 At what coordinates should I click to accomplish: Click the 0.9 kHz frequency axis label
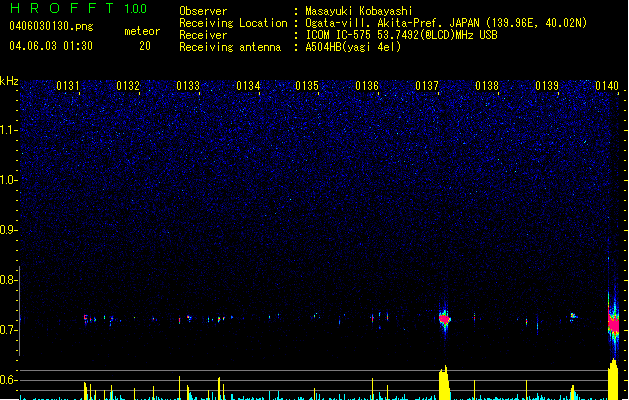[8, 230]
